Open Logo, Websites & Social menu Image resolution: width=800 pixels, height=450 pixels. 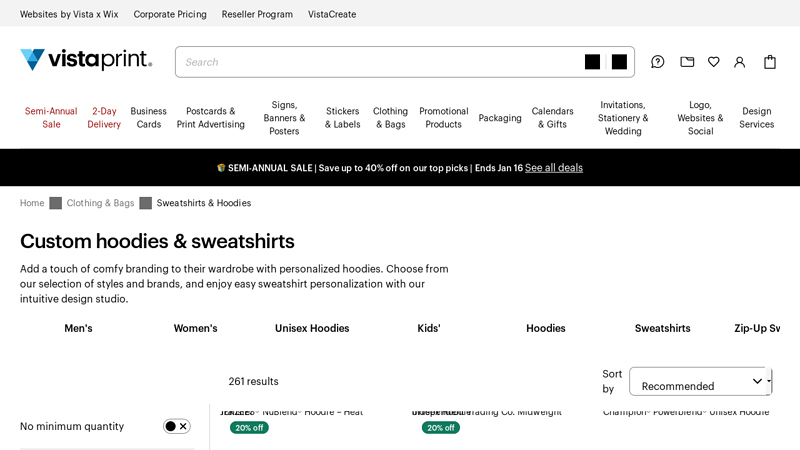701,118
